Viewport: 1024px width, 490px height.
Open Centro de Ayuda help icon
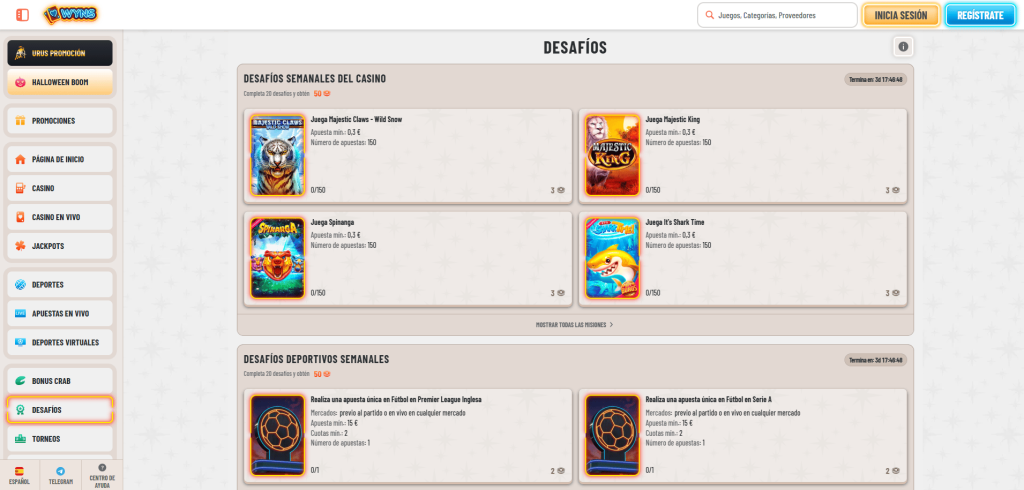point(102,475)
